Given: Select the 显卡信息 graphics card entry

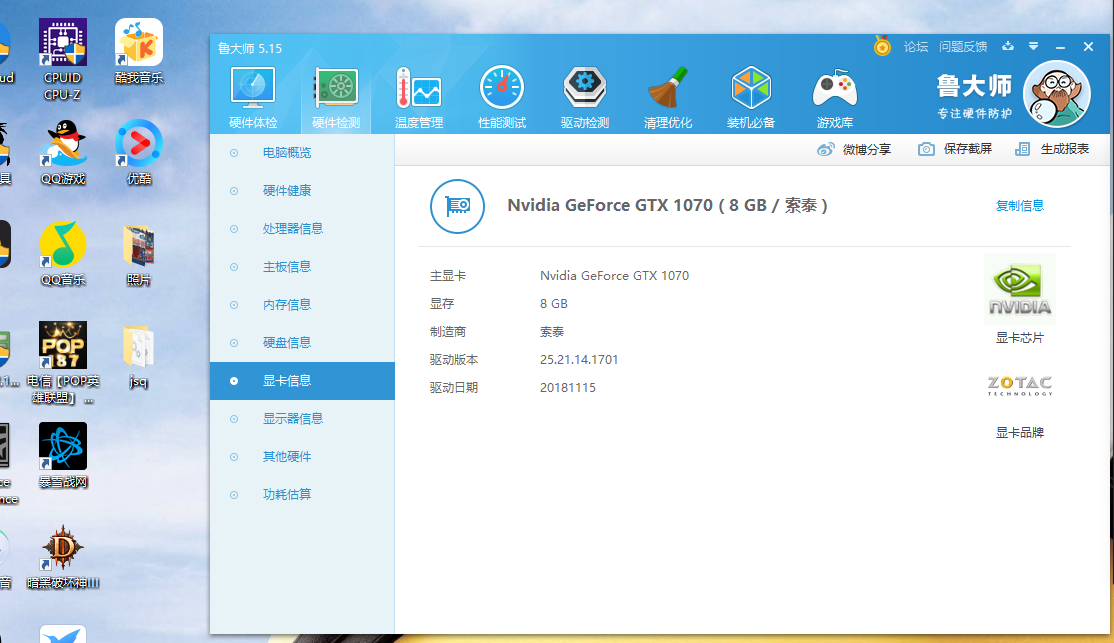Looking at the screenshot, I should (x=302, y=381).
